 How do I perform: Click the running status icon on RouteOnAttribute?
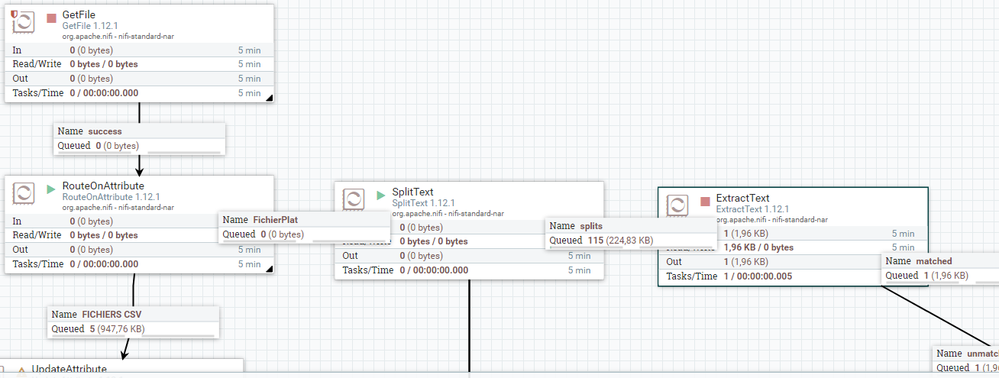(x=52, y=189)
